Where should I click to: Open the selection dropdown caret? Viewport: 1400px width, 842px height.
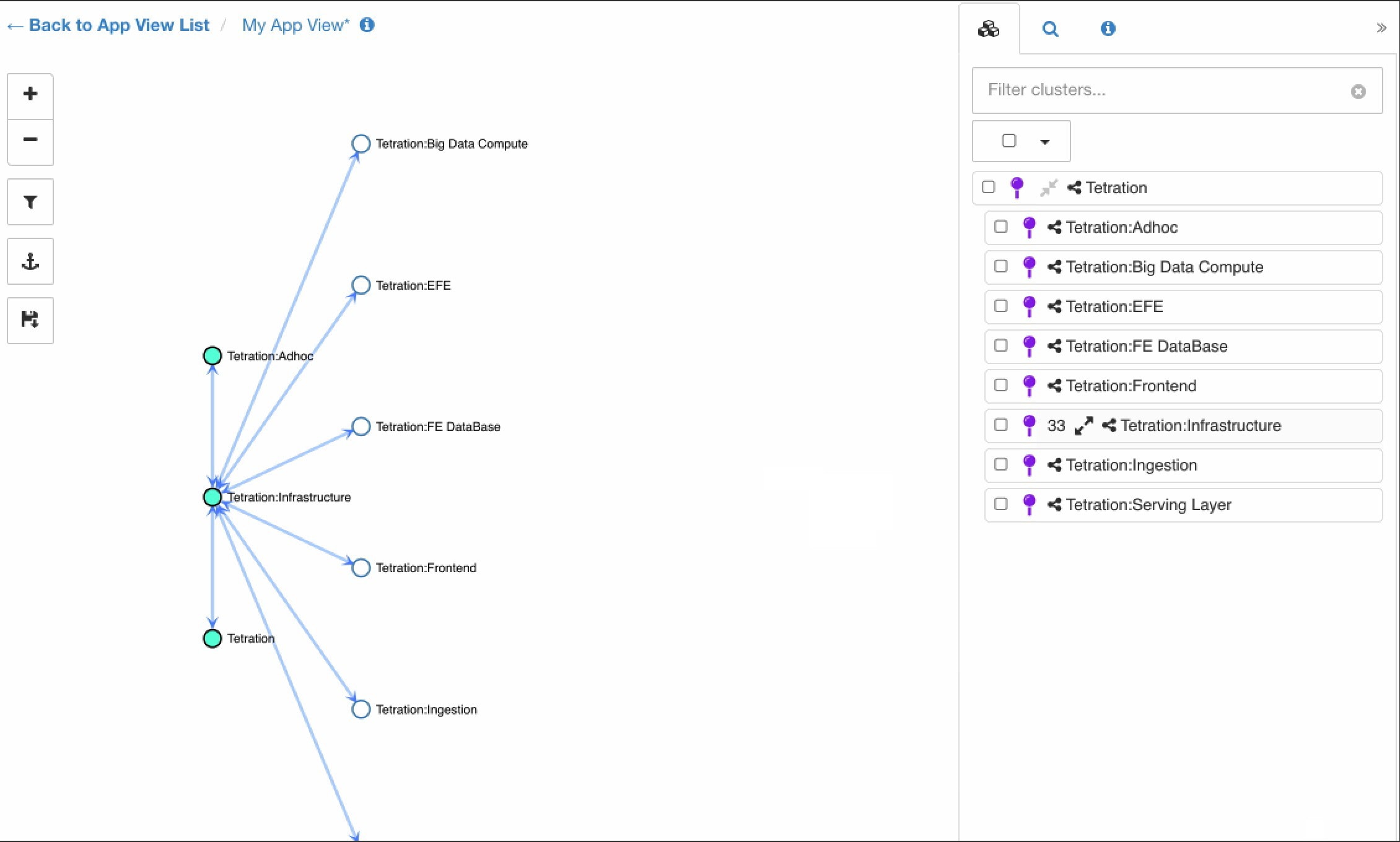[1045, 142]
